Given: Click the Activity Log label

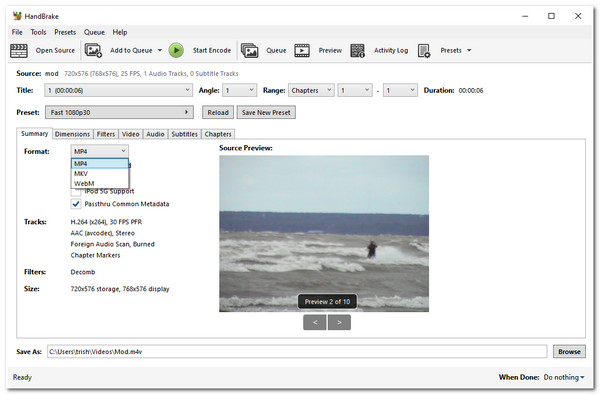Looking at the screenshot, I should (391, 51).
